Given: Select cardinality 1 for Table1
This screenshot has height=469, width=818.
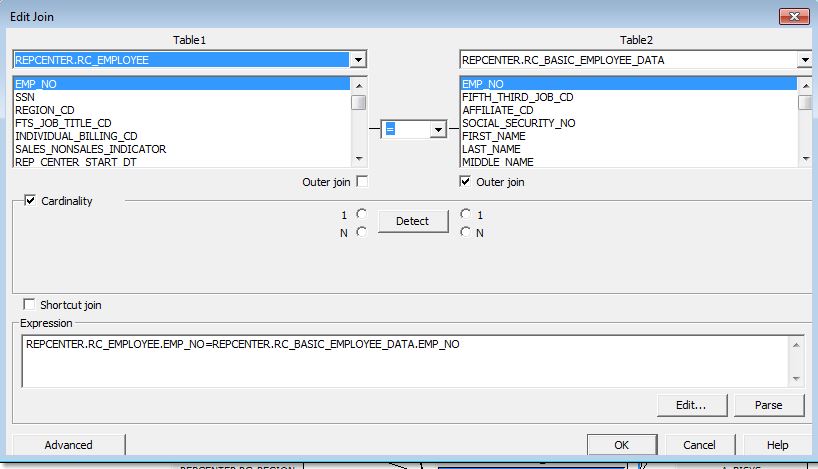Looking at the screenshot, I should 361,214.
